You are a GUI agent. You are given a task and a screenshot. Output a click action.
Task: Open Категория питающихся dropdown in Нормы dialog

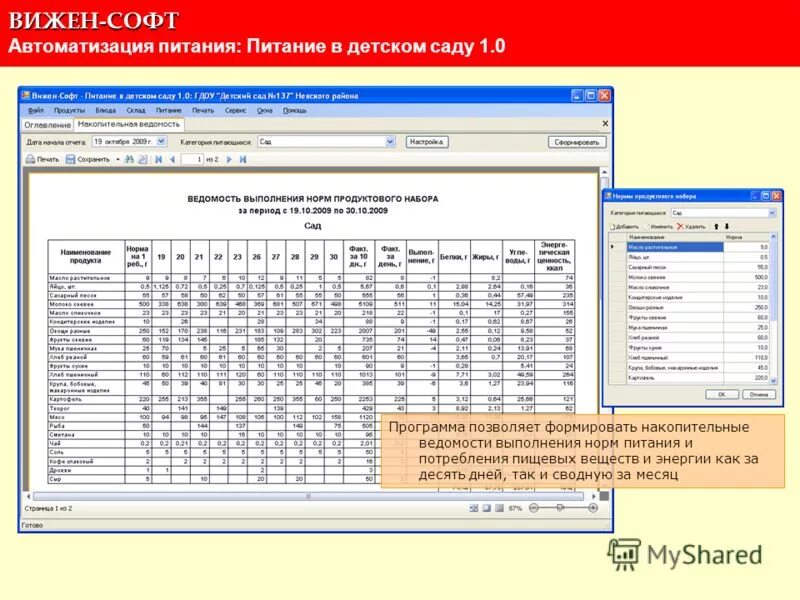click(x=771, y=213)
